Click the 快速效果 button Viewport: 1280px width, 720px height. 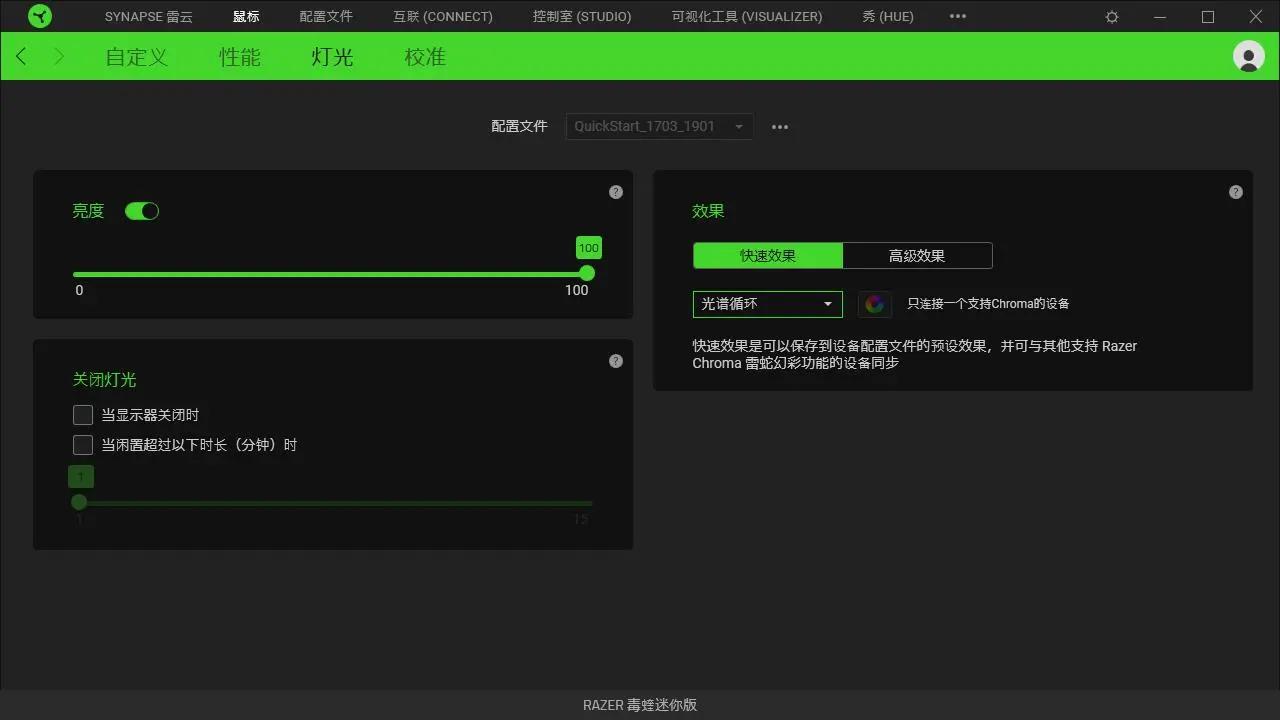(767, 255)
